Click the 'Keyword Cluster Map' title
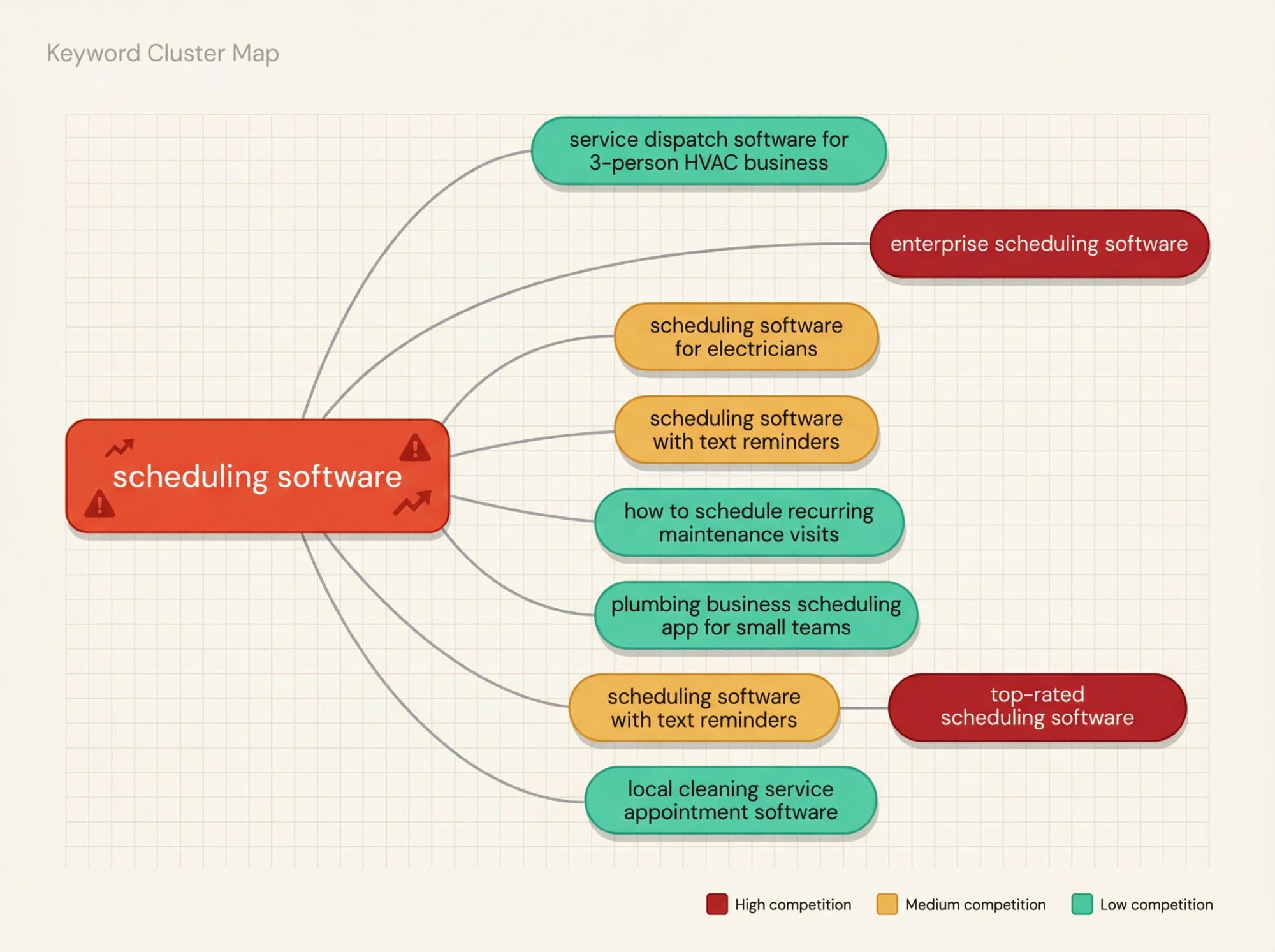Image resolution: width=1275 pixels, height=952 pixels. pos(163,54)
